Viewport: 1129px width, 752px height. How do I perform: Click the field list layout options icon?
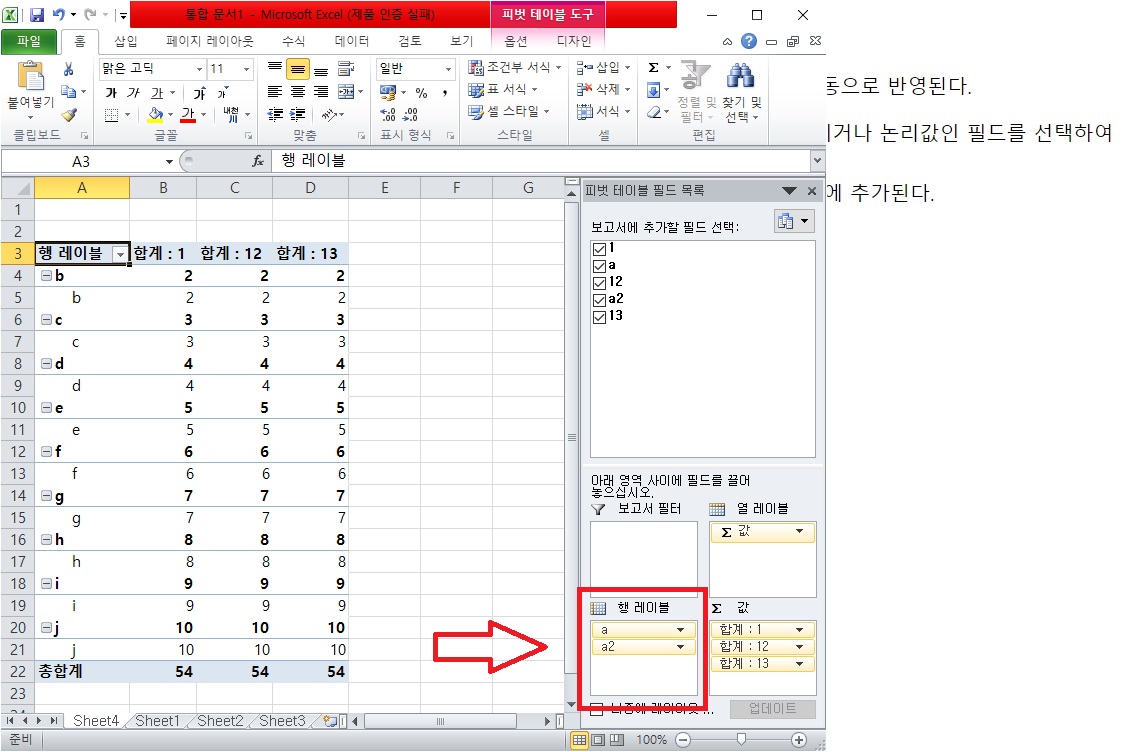[793, 221]
